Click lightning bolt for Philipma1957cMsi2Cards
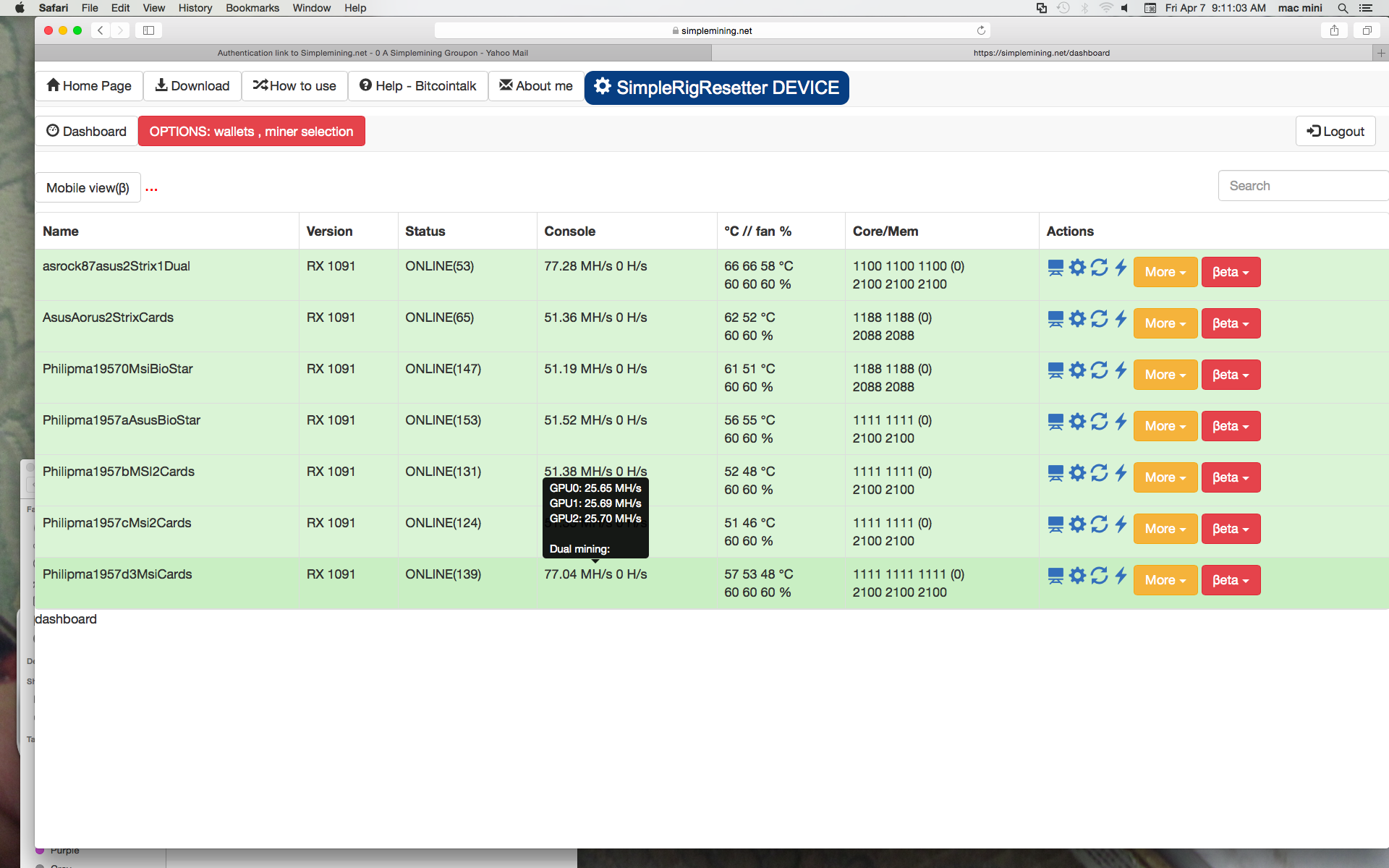Viewport: 1389px width, 868px height. 1121,524
